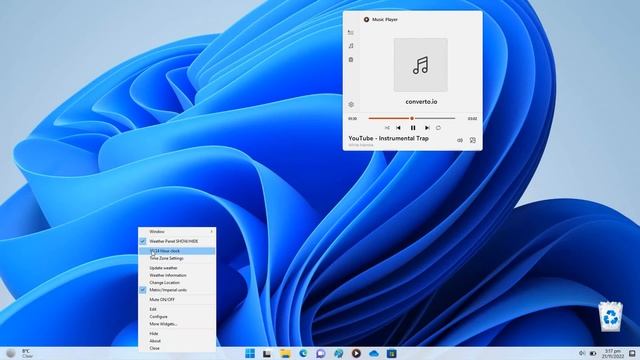Open Music Player settings gear icon

coord(351,104)
